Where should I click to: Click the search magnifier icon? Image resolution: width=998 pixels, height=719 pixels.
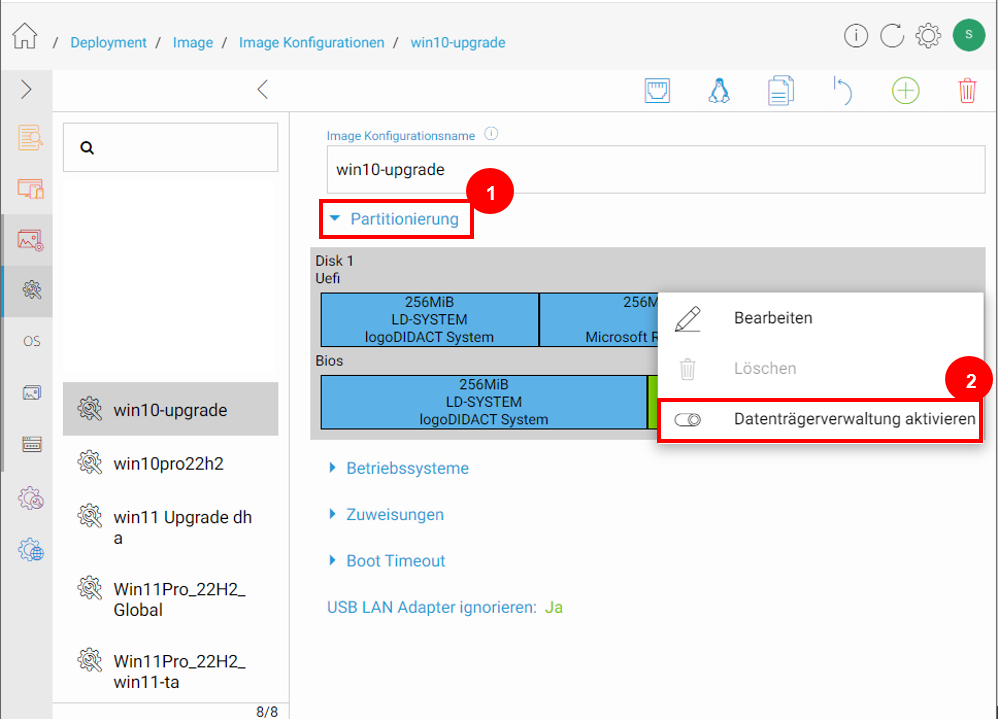[87, 148]
